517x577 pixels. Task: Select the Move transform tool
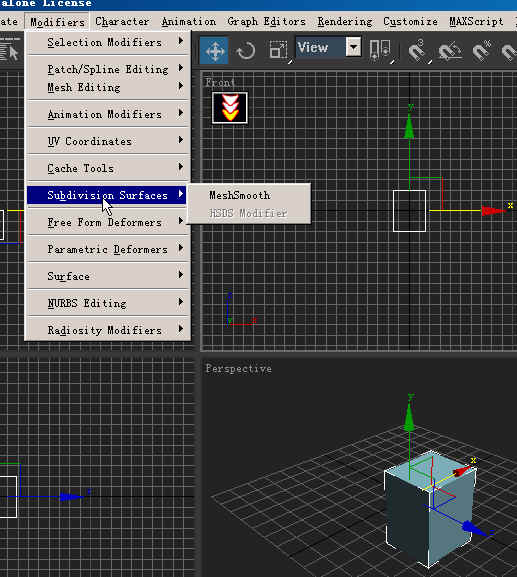coord(214,50)
